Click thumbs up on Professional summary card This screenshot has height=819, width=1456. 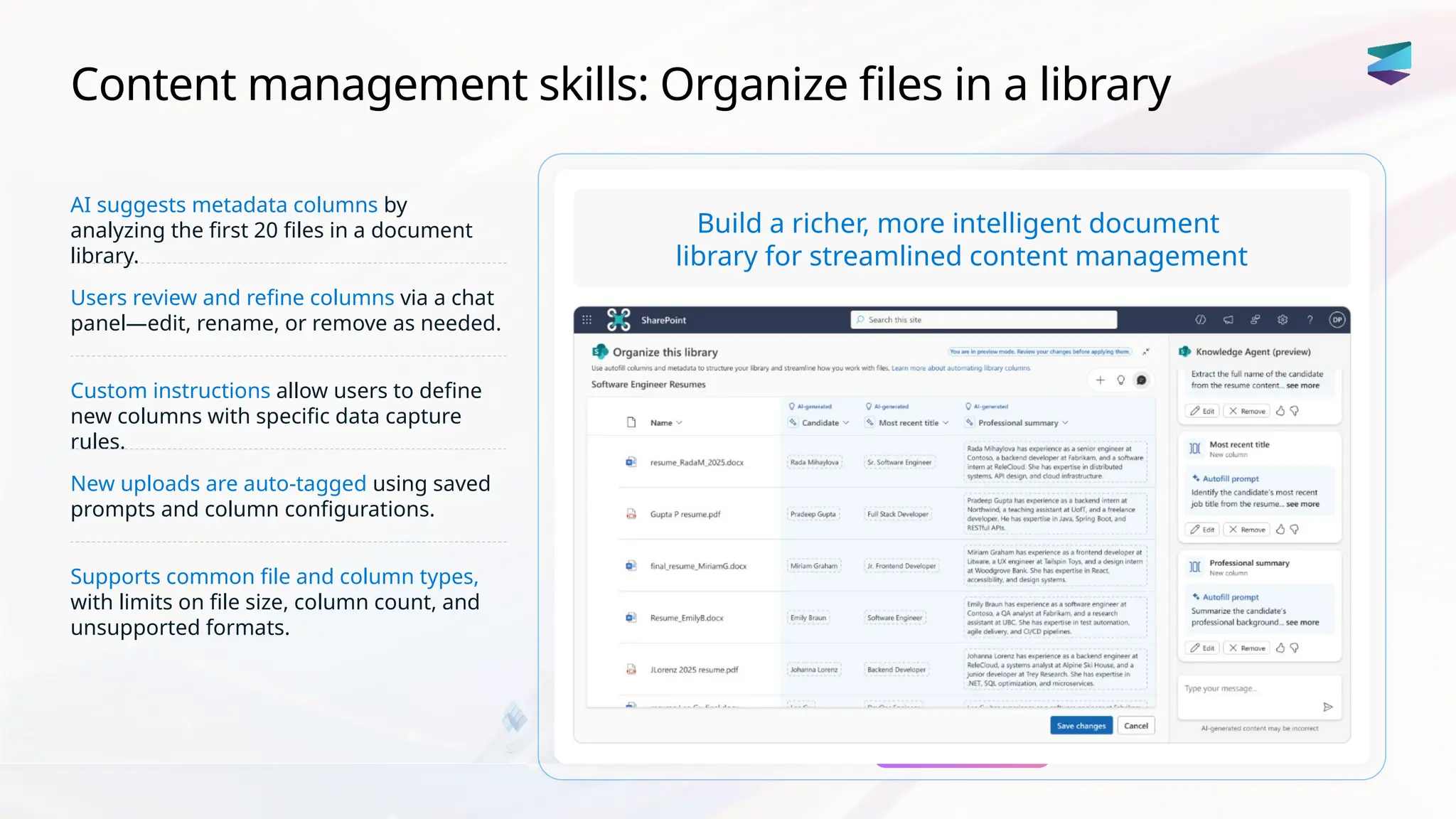tap(1280, 648)
